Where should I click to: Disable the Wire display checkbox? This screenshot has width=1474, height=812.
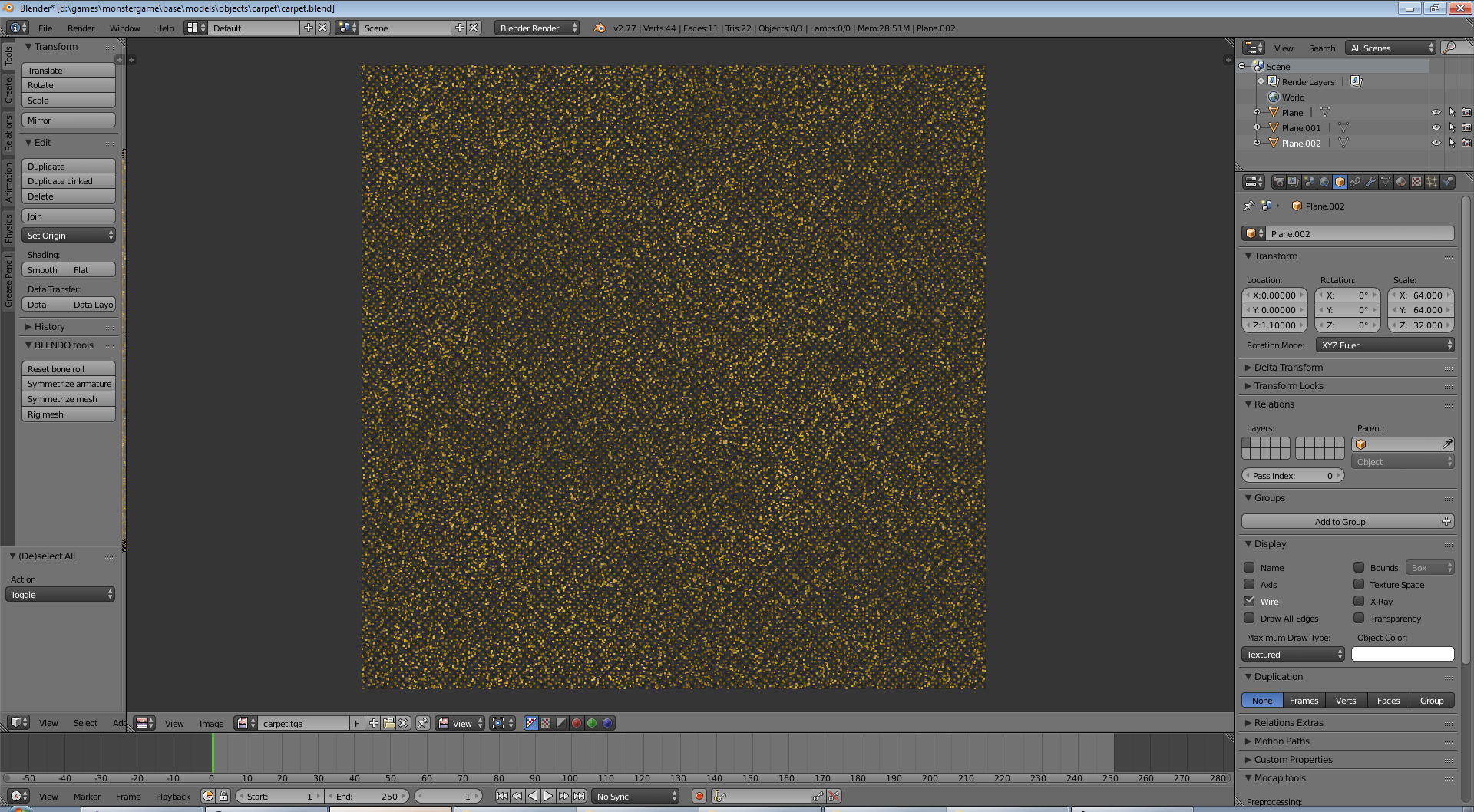click(x=1250, y=601)
